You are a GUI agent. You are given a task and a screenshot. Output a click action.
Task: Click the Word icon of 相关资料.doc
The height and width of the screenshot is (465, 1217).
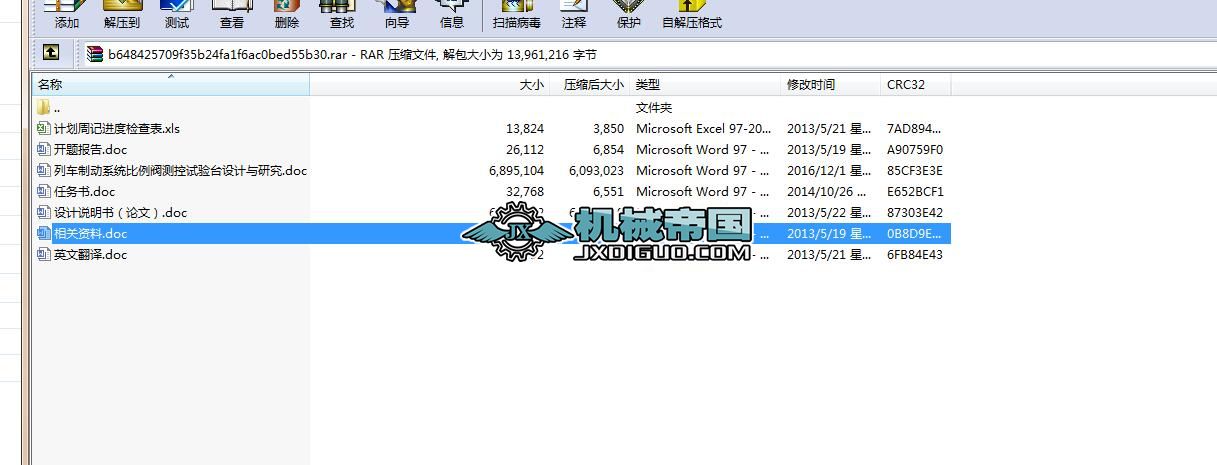click(x=43, y=233)
